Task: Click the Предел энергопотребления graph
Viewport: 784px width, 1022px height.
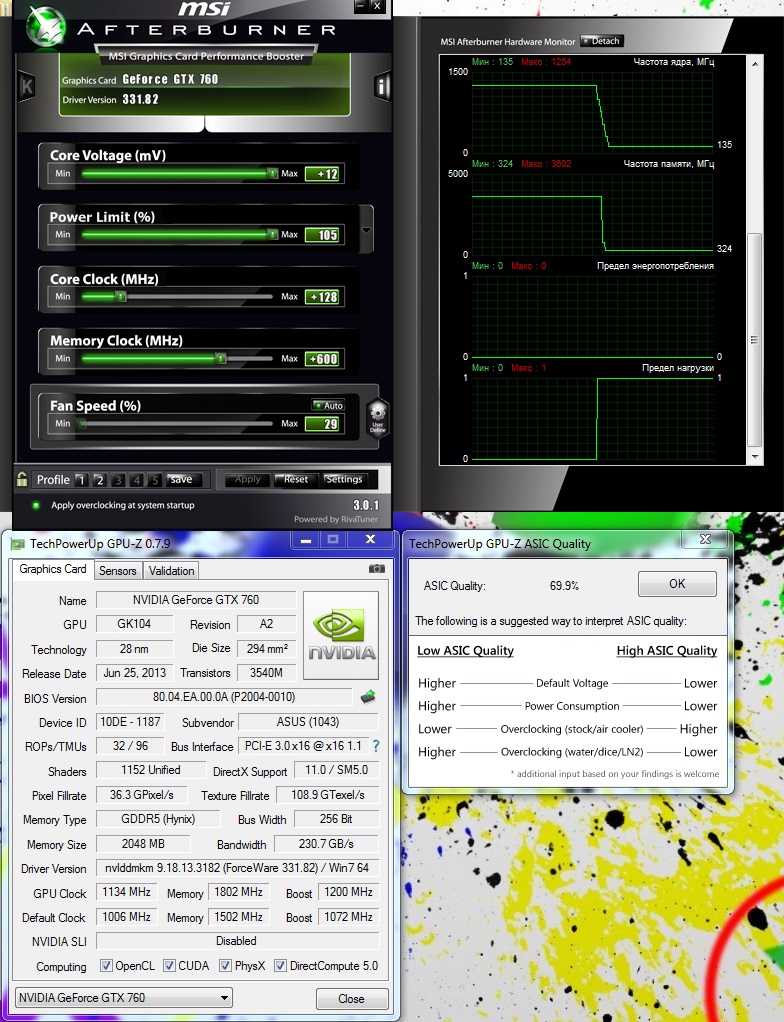Action: (x=592, y=316)
